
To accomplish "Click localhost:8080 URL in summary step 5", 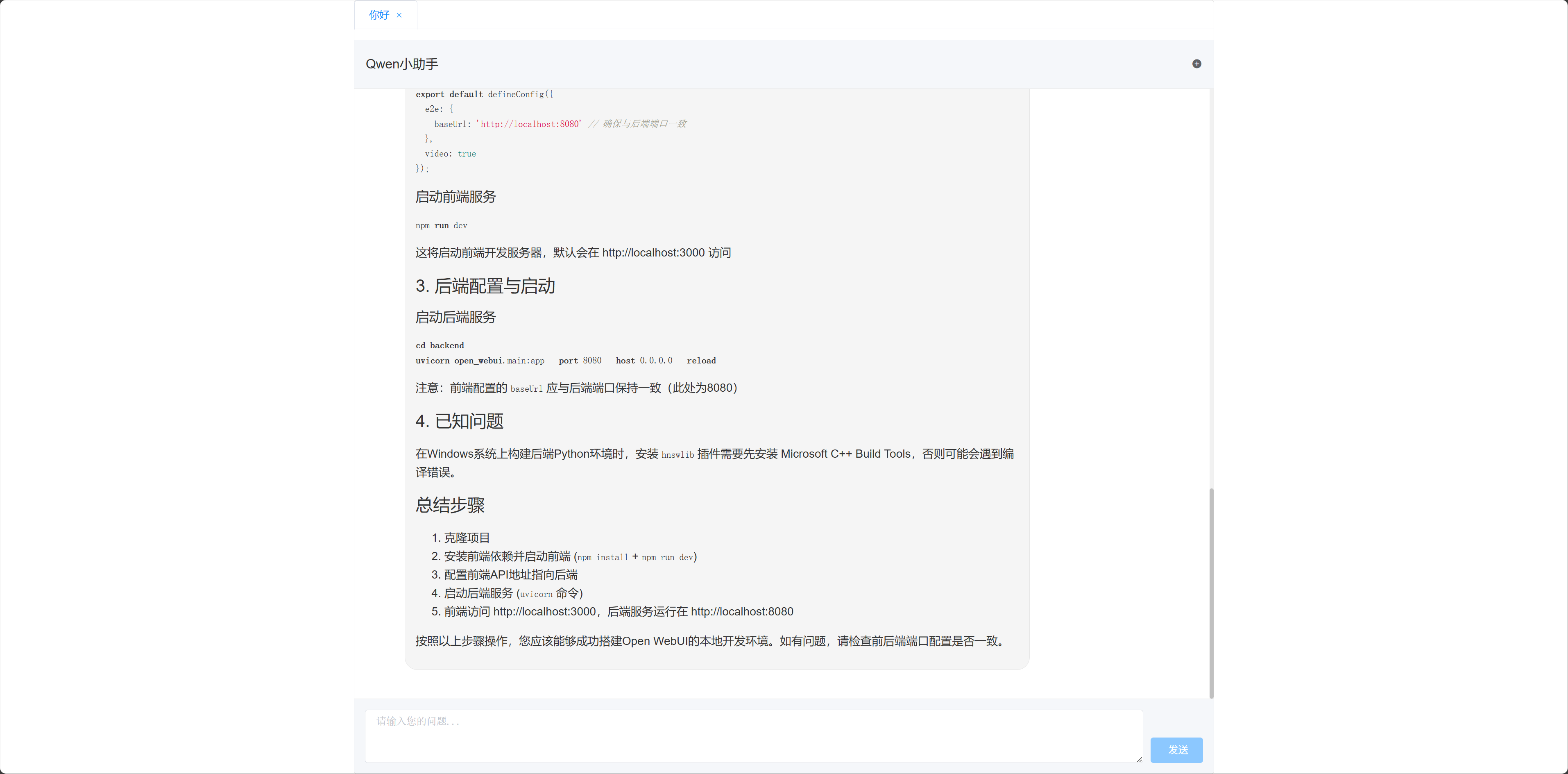I will tap(741, 611).
